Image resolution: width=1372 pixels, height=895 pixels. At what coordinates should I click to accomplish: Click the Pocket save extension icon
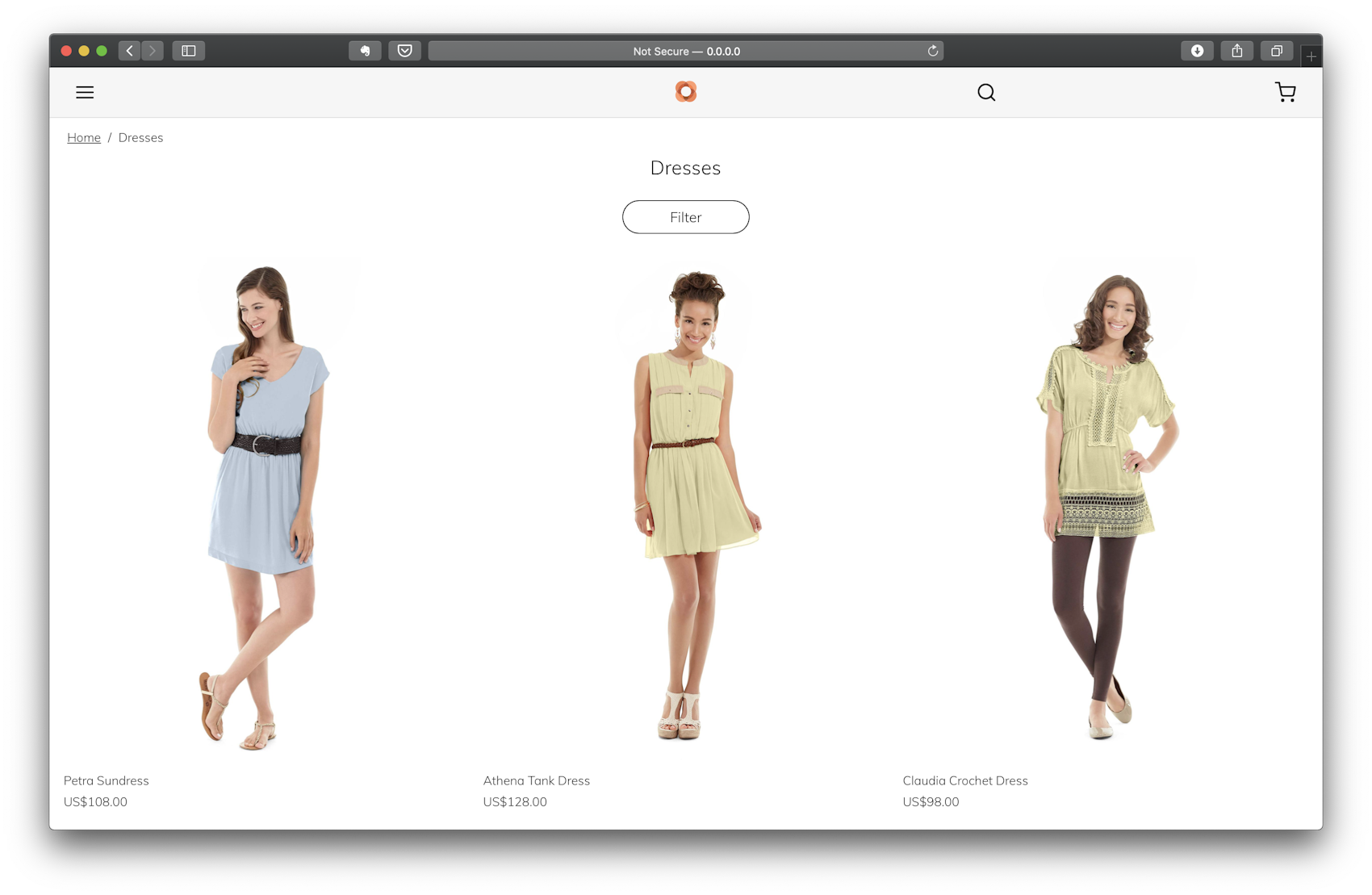(405, 51)
